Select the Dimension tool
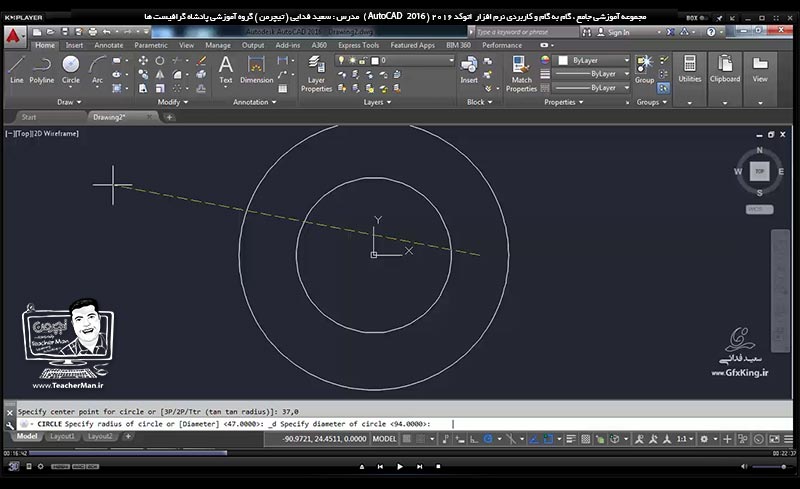Screen dimensions: 800x489 tap(256, 70)
